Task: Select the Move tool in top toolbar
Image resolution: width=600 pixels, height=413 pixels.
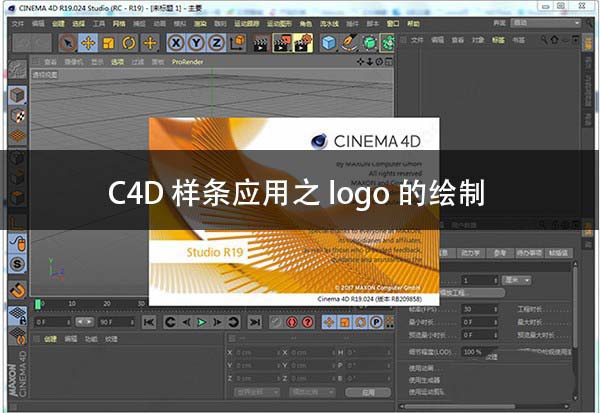Action: [x=88, y=43]
